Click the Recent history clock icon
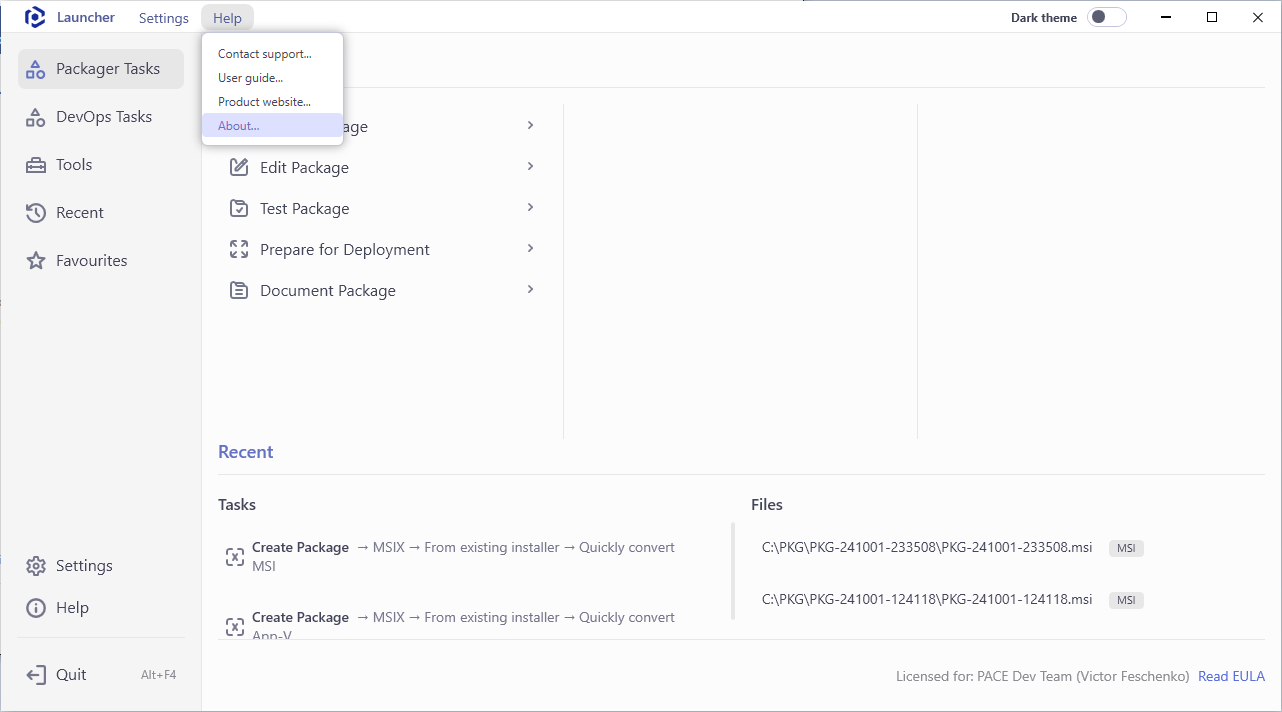Viewport: 1282px width, 712px height. [x=36, y=213]
